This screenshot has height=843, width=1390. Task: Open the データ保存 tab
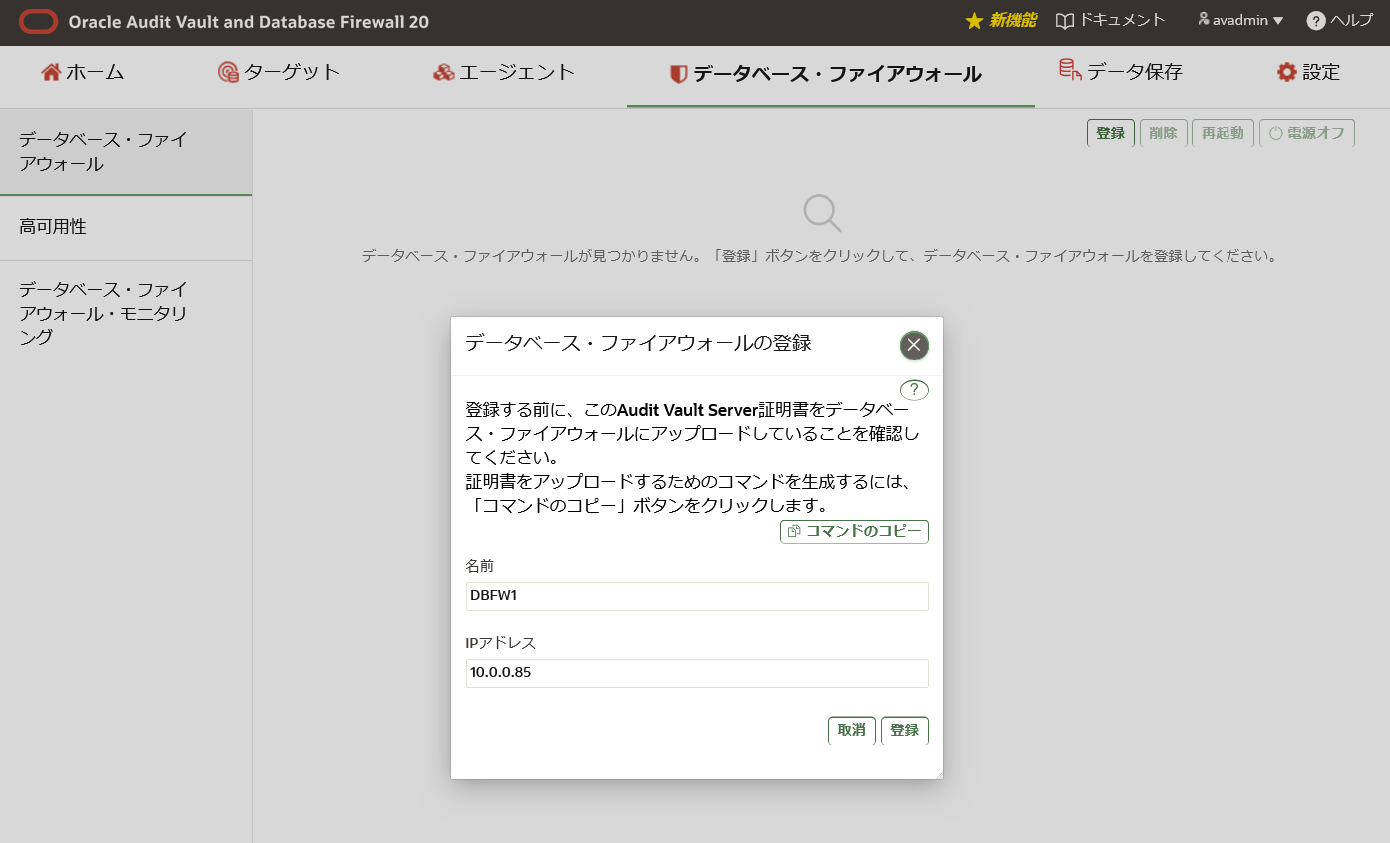click(x=1121, y=71)
